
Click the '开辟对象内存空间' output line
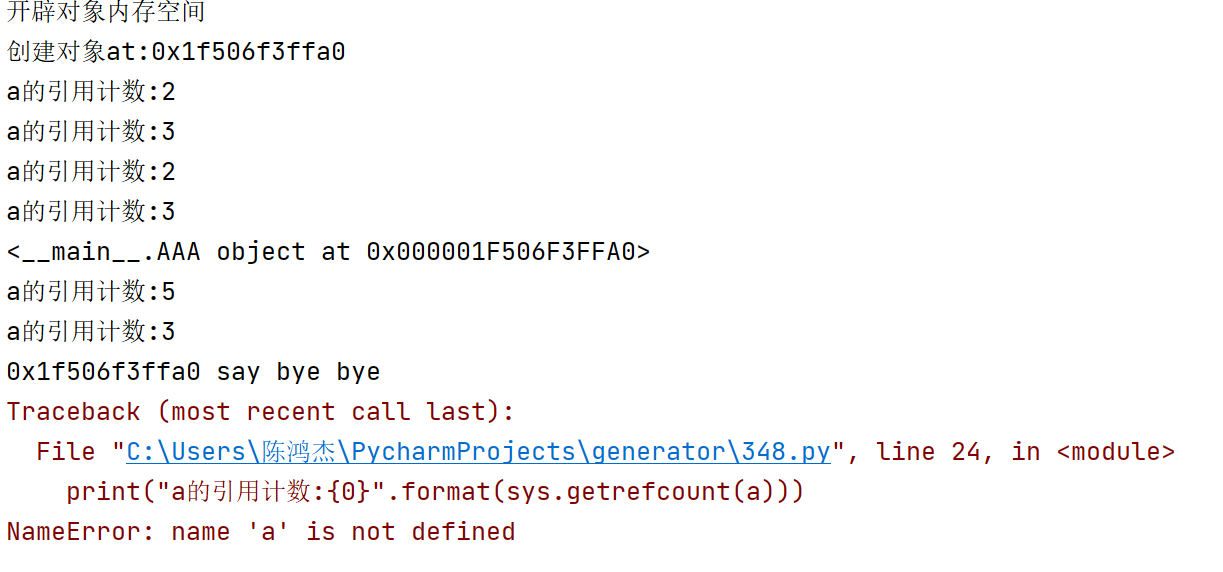pos(106,13)
